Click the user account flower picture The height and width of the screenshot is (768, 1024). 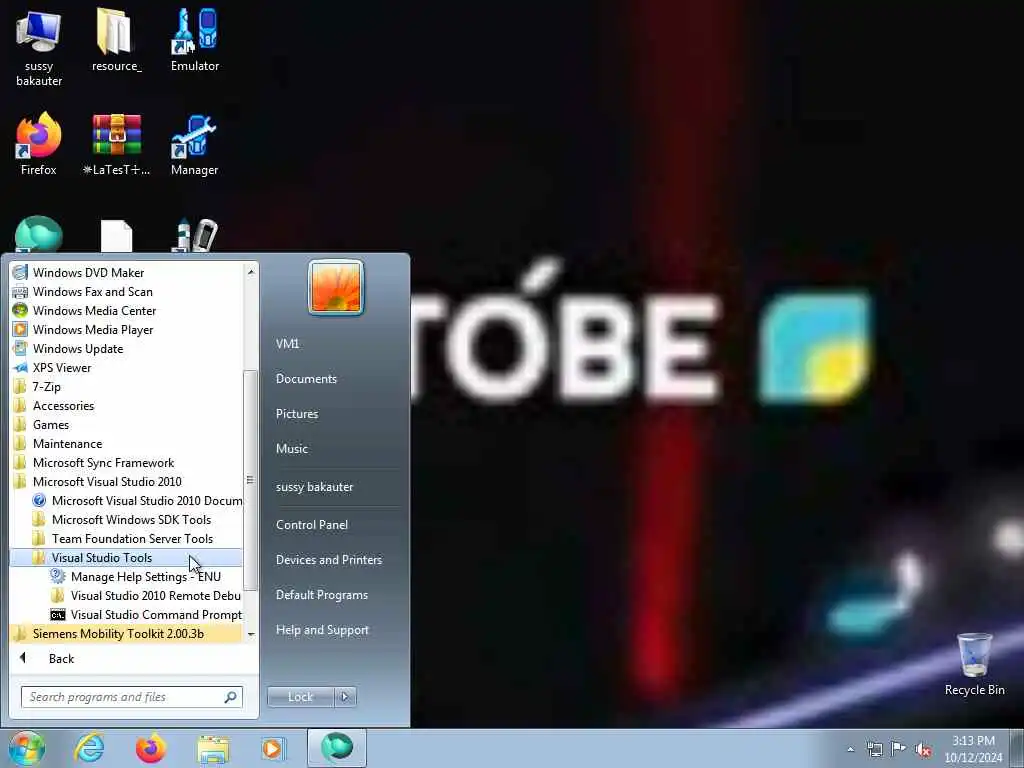point(336,287)
